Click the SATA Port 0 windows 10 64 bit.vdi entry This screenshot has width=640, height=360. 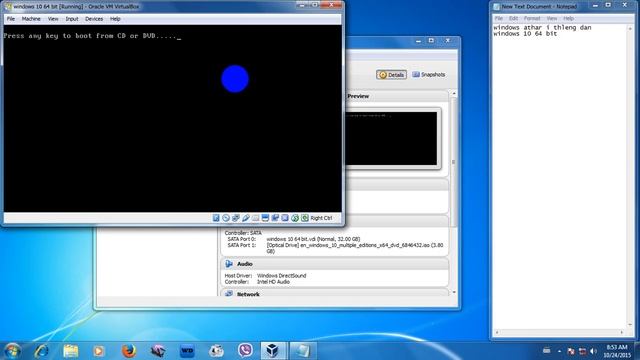tap(313, 239)
